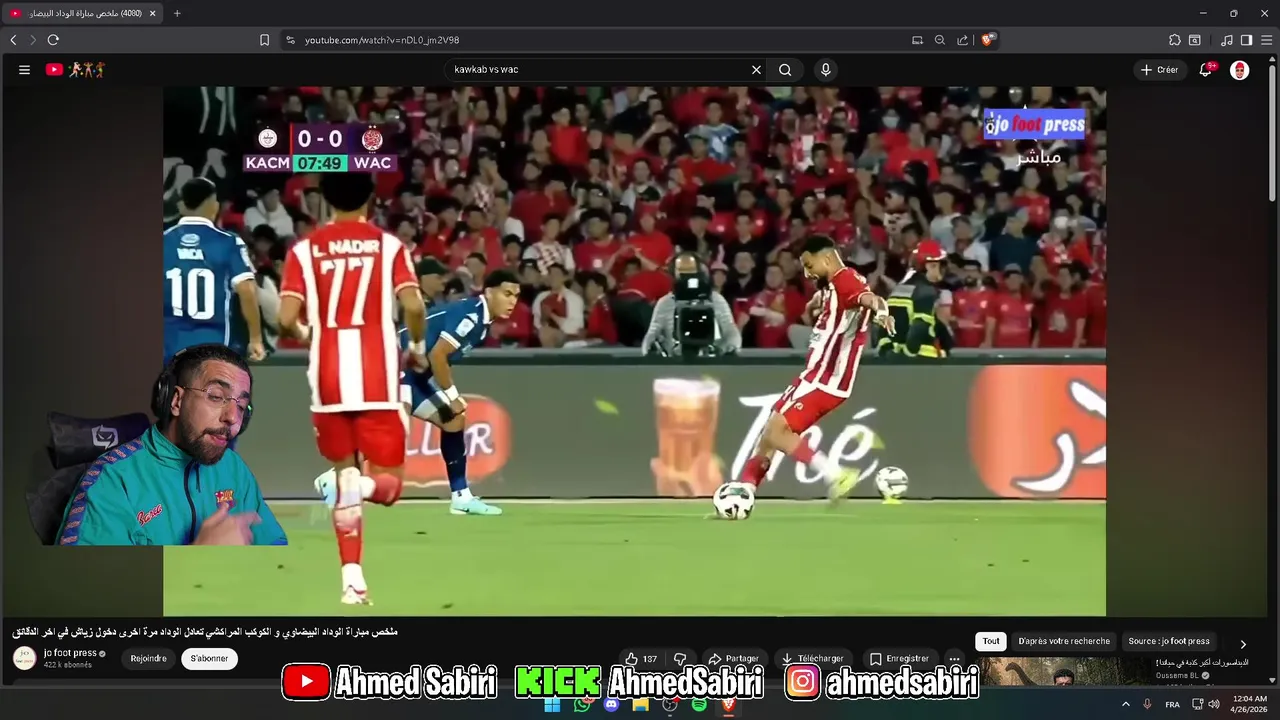Open WhatsApp from the taskbar
1280x720 pixels.
[582, 704]
